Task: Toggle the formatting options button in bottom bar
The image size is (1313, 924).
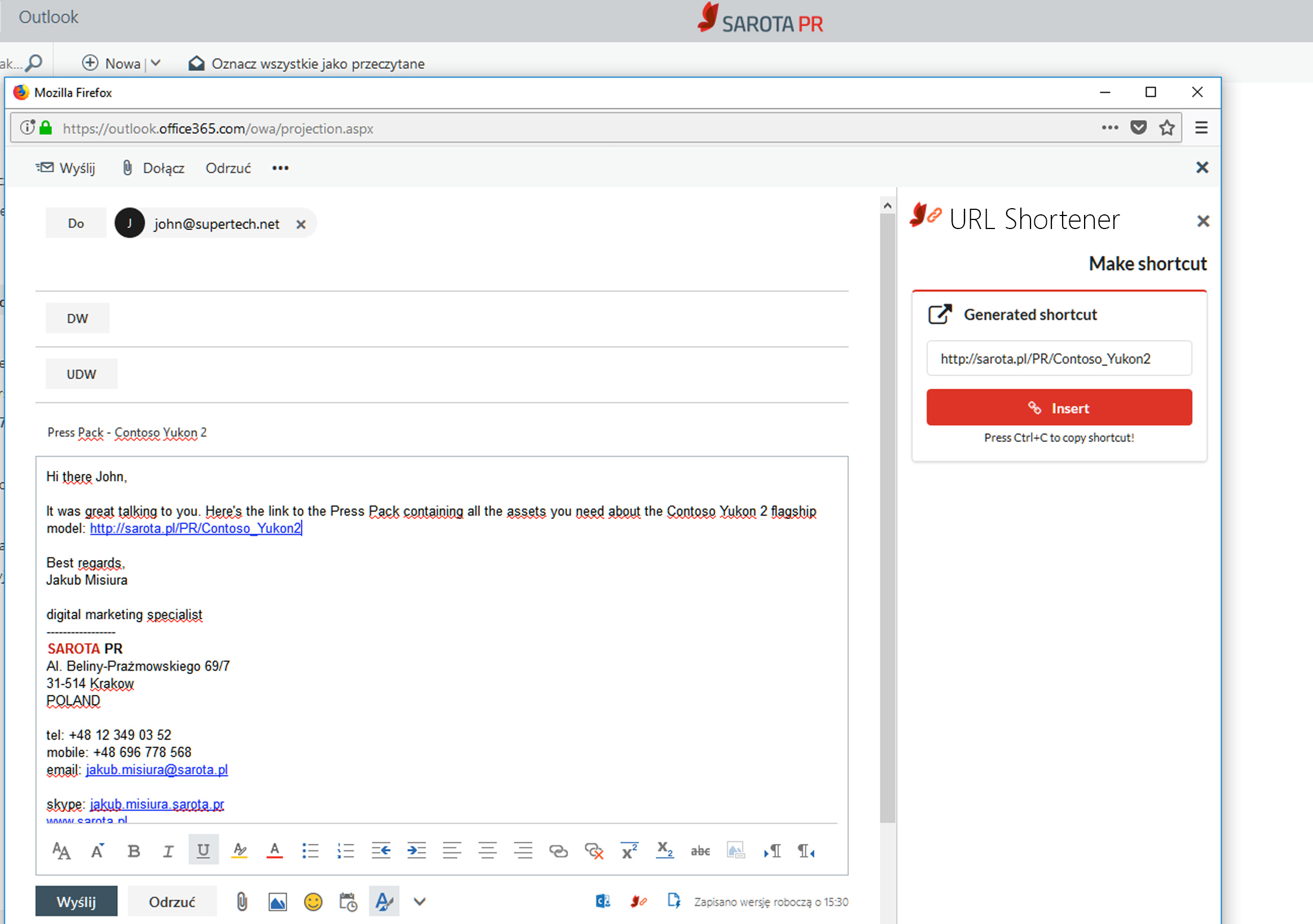Action: coord(384,901)
